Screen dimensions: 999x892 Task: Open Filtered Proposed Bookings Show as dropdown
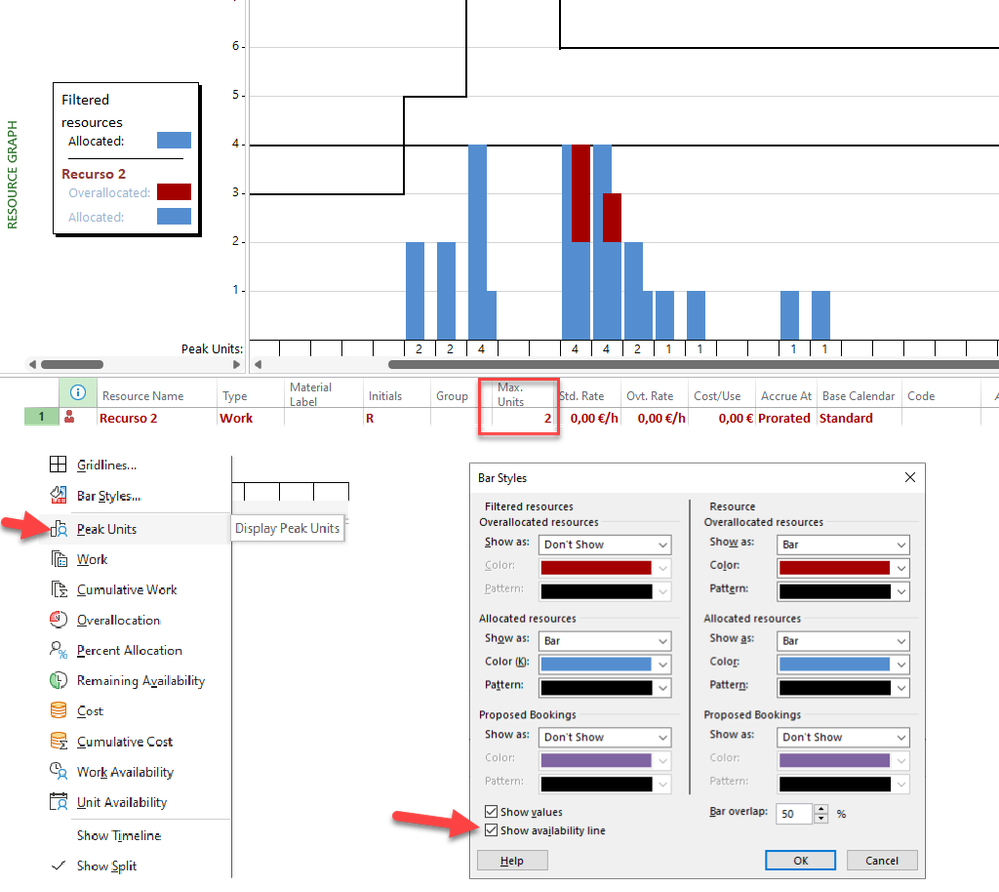[605, 737]
